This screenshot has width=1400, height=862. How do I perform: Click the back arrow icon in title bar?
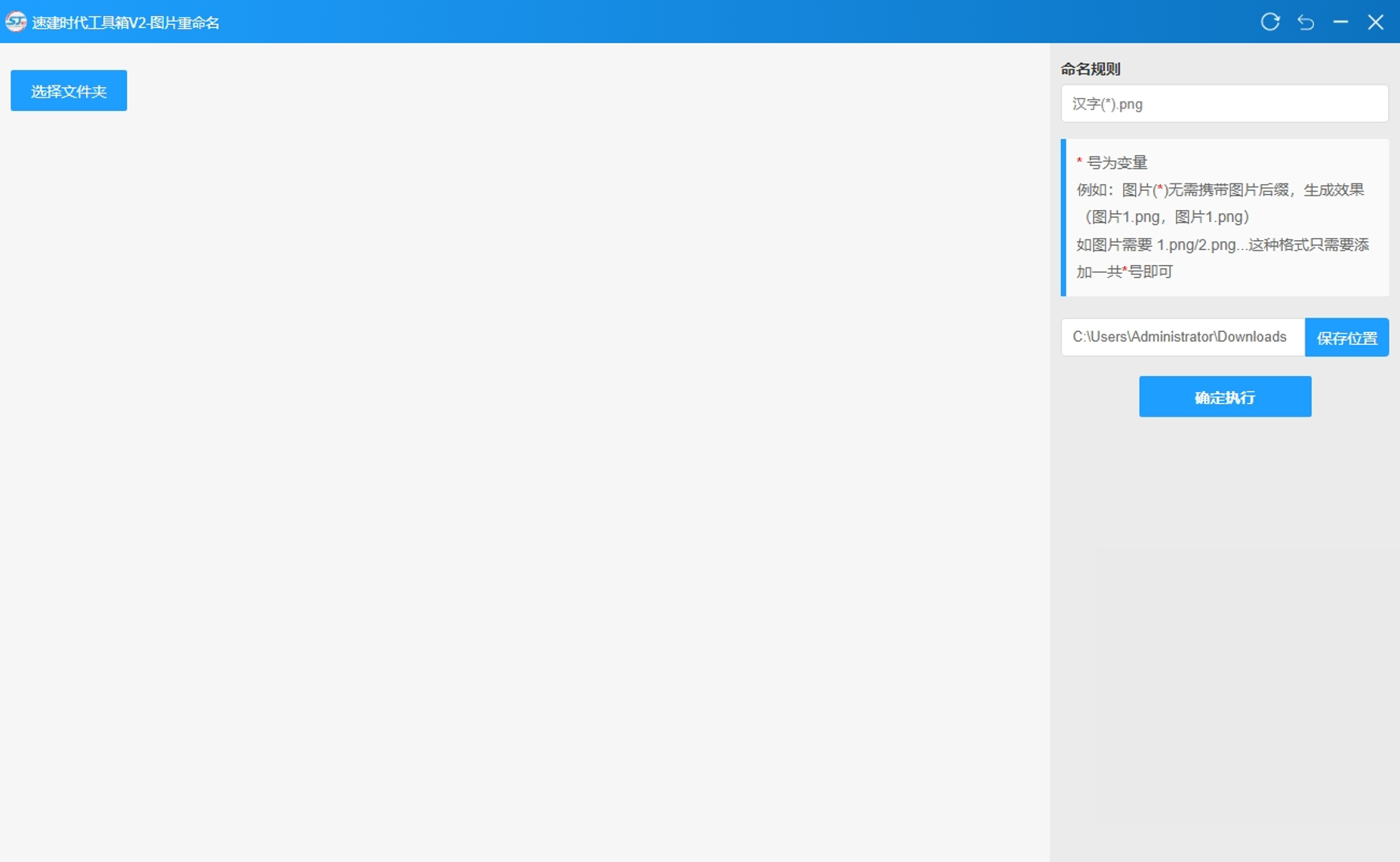(1306, 22)
